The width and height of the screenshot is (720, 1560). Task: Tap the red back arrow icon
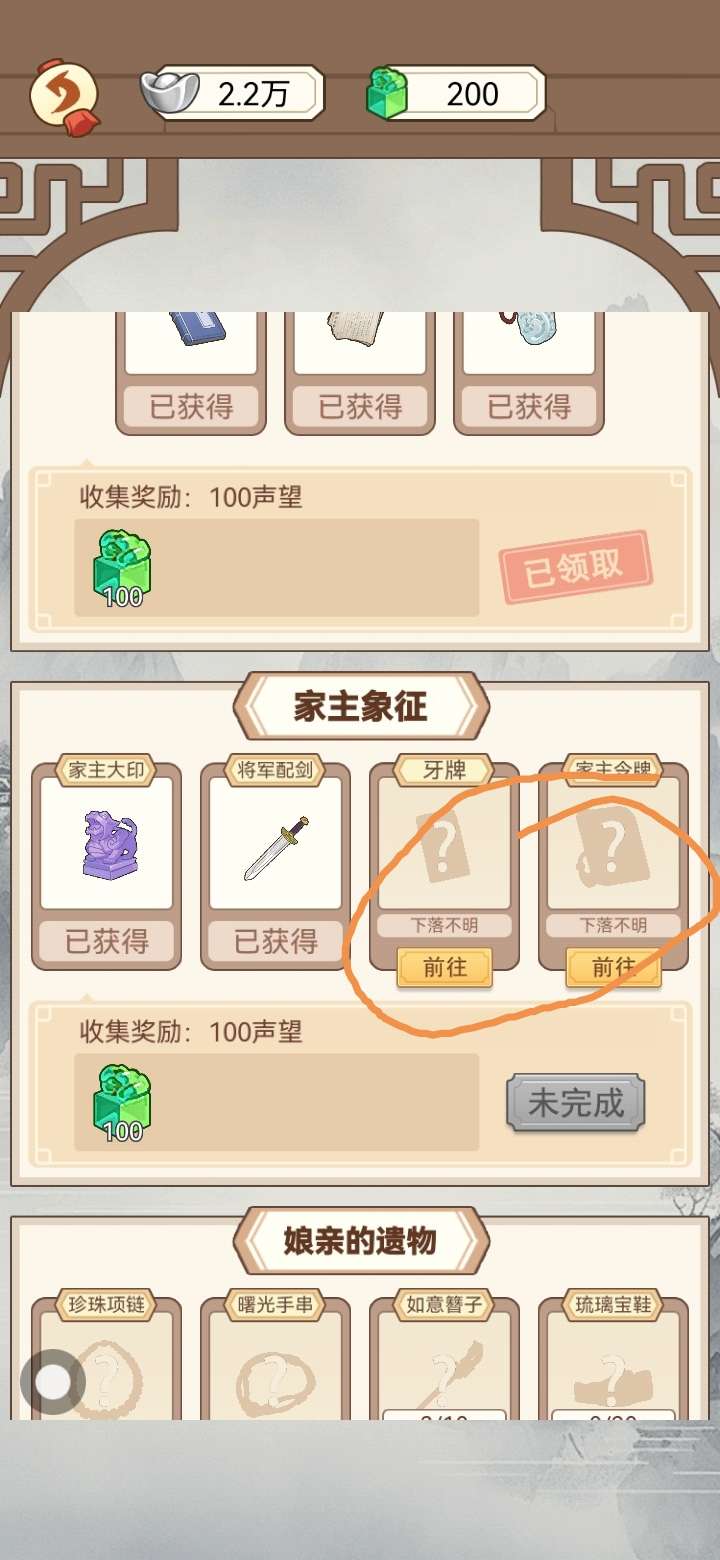click(65, 96)
